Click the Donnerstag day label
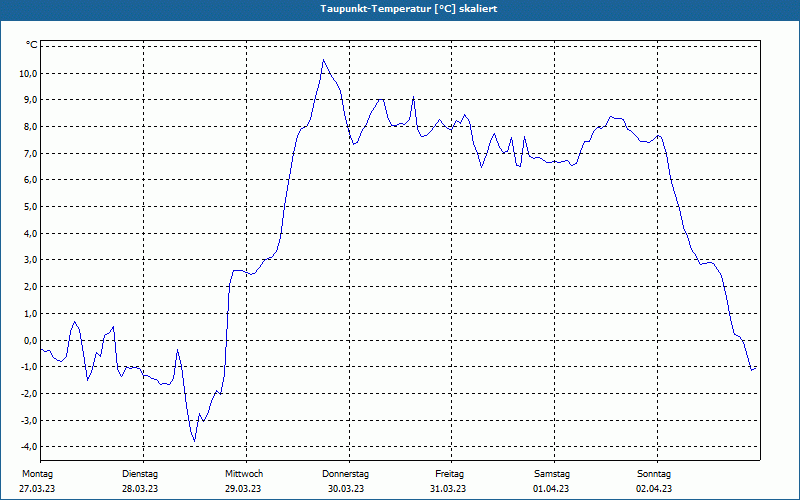Image resolution: width=800 pixels, height=500 pixels. coord(345,474)
